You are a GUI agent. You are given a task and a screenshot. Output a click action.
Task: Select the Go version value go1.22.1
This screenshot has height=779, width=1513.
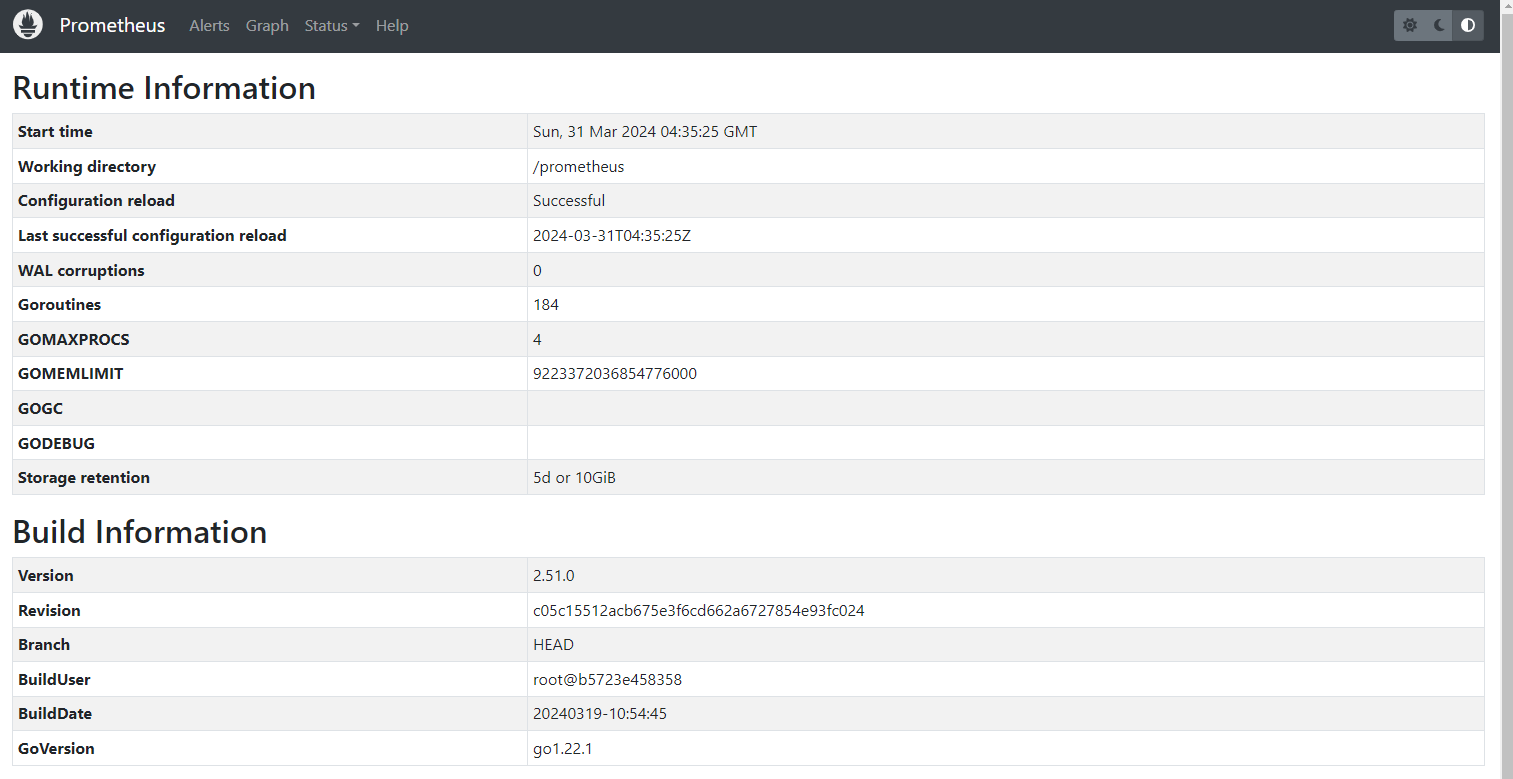[563, 749]
